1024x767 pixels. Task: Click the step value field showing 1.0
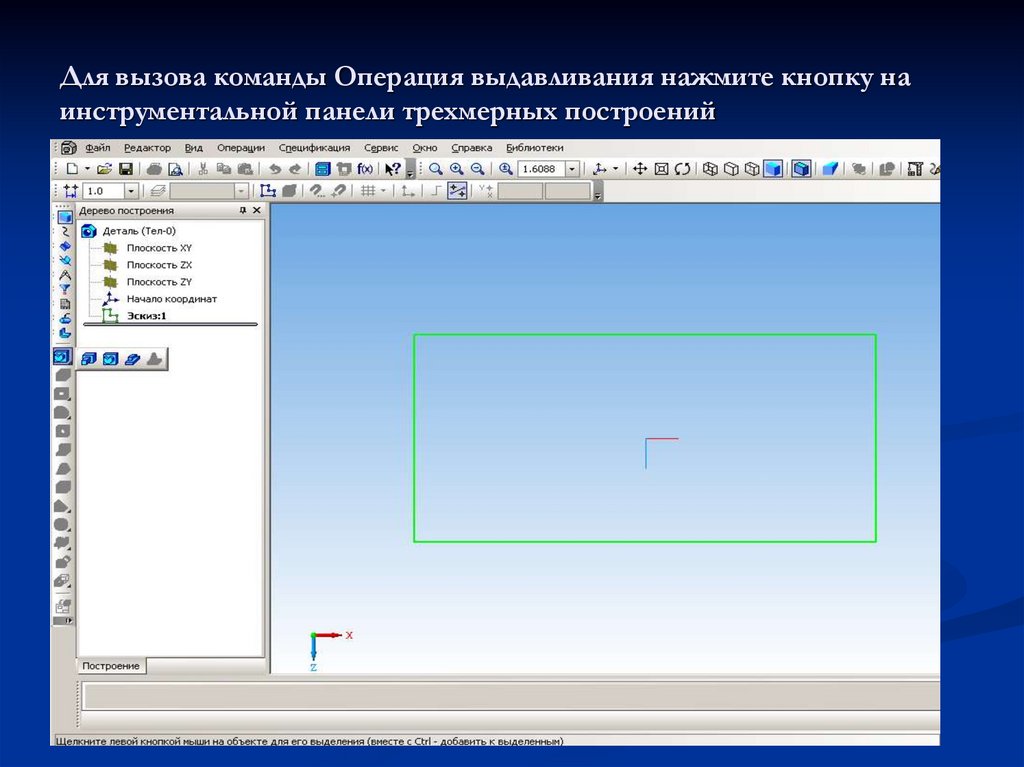click(103, 191)
